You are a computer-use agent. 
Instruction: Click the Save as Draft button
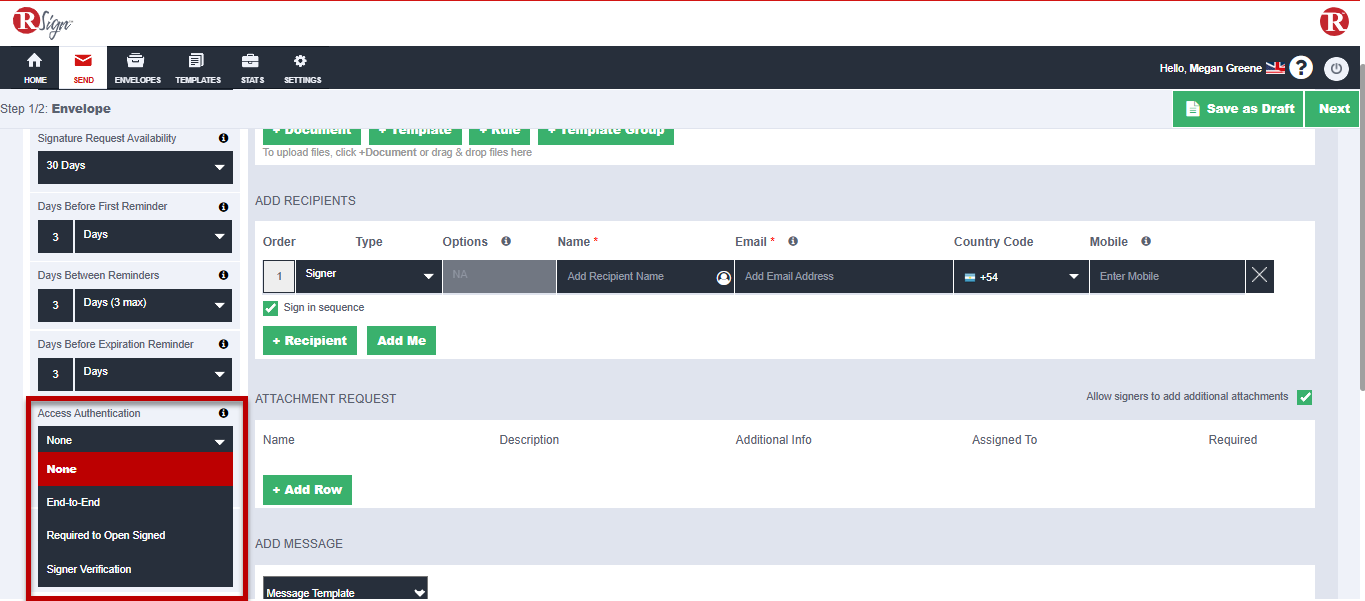tap(1237, 108)
